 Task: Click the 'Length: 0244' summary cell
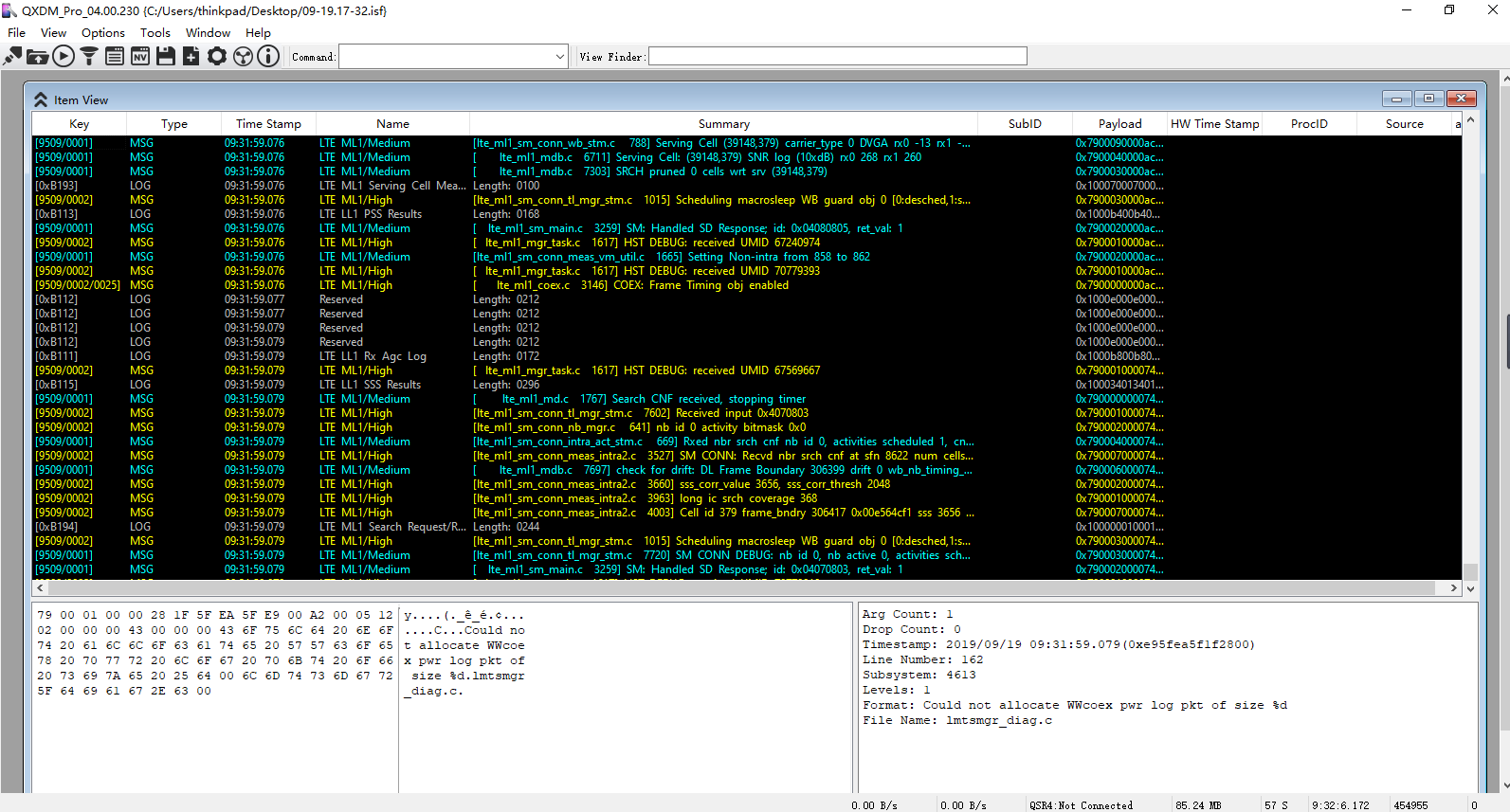(506, 527)
